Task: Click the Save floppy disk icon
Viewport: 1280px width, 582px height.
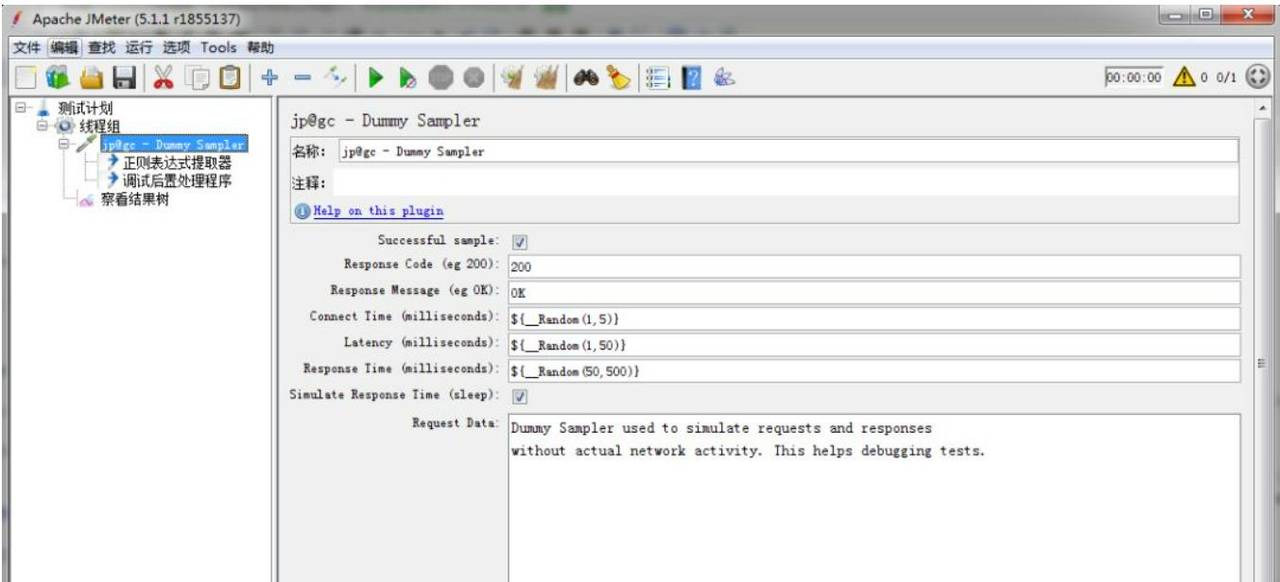Action: coord(124,78)
